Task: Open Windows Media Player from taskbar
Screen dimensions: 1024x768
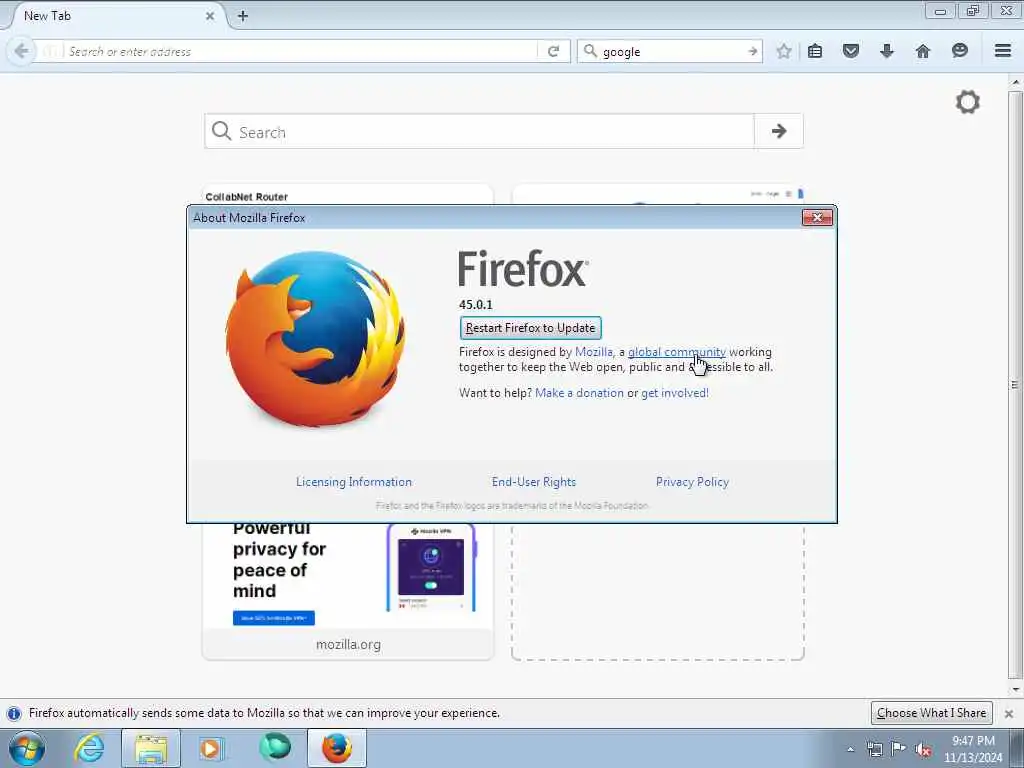Action: [210, 748]
